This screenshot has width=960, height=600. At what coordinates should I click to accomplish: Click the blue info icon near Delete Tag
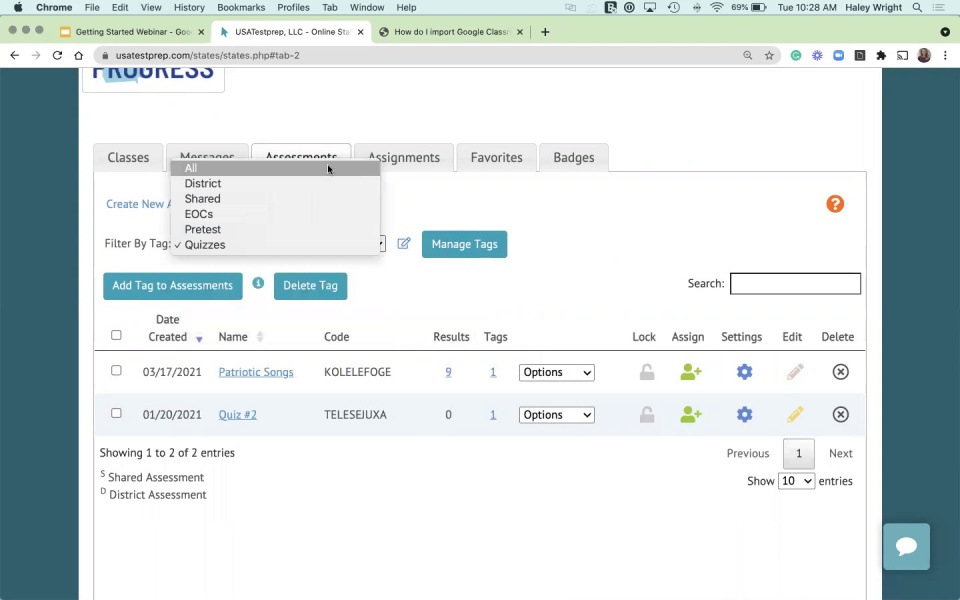click(258, 284)
